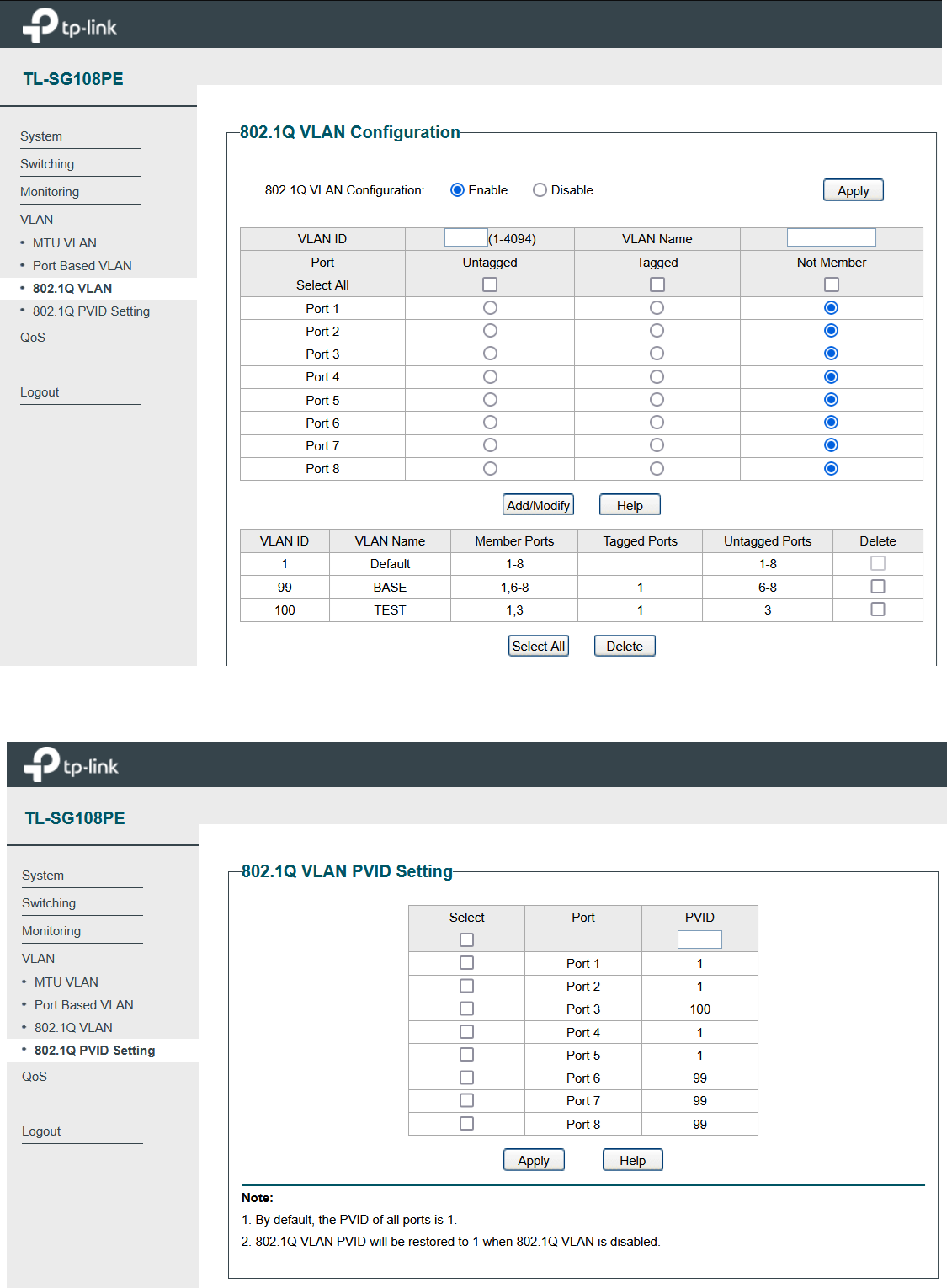The width and height of the screenshot is (952, 1288).
Task: Set Port 1 to Tagged
Action: [657, 308]
